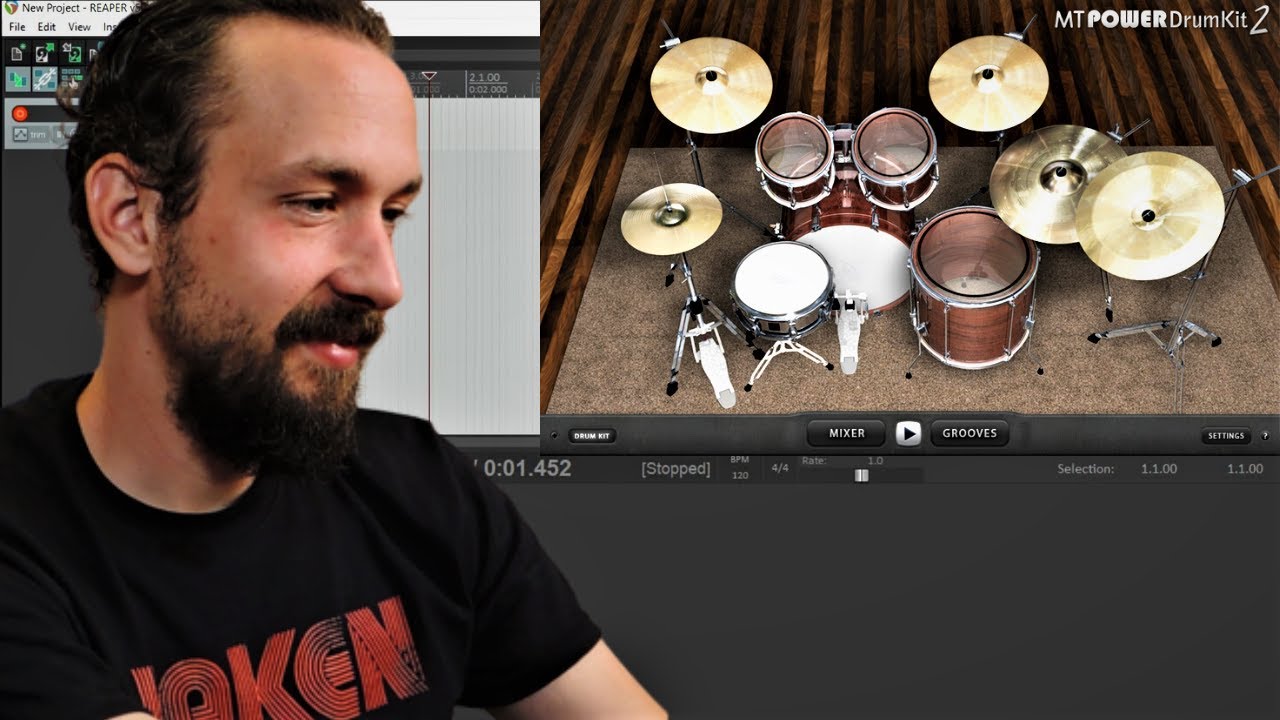1280x720 pixels.
Task: Arm the track's red record button
Action: click(x=20, y=113)
